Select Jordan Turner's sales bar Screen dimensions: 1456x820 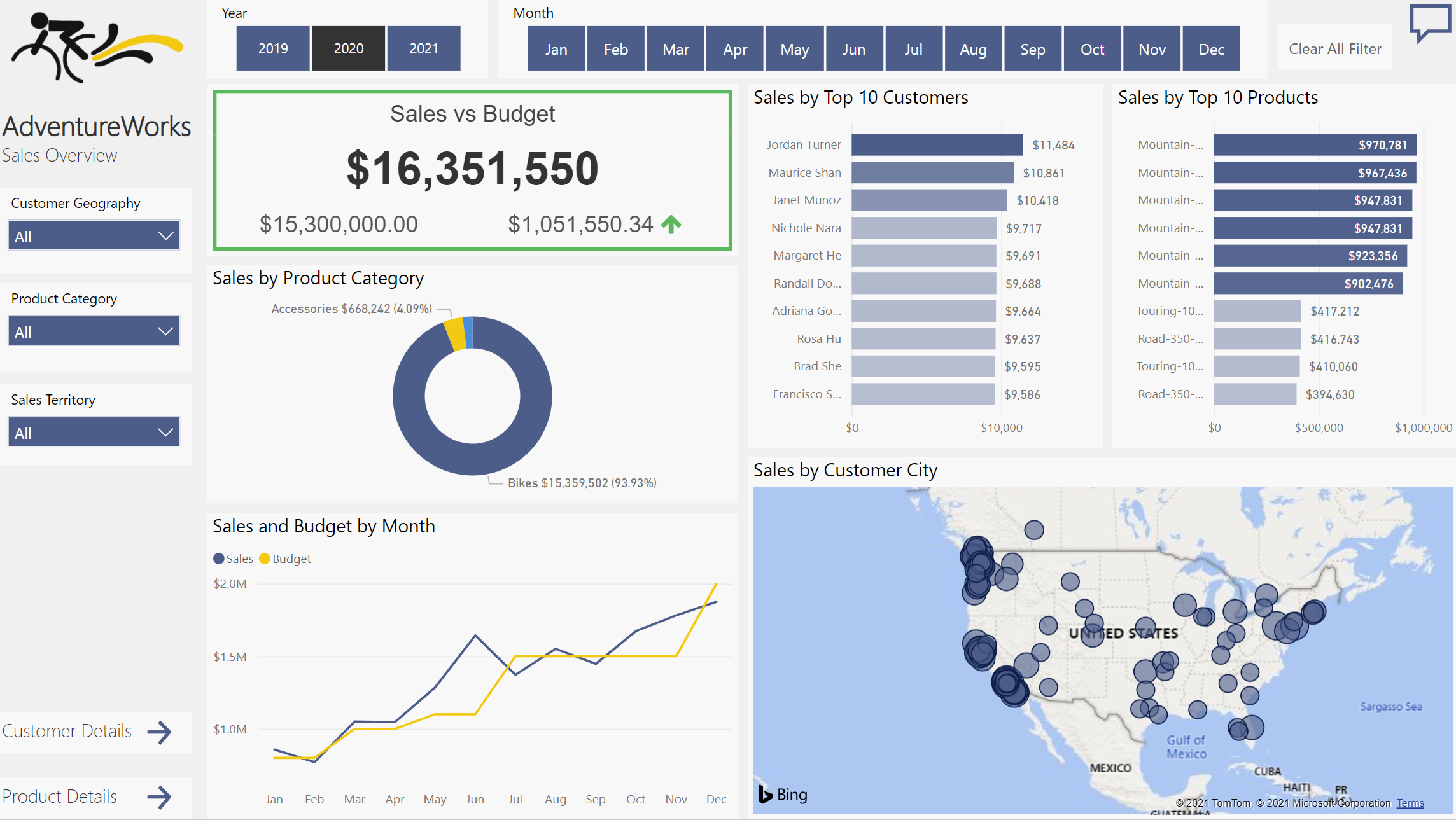937,145
